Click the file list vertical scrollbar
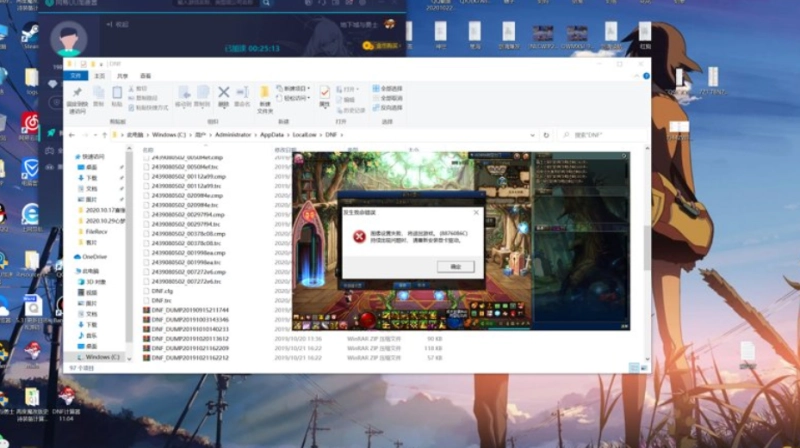Screen dimensions: 800x448 tap(647, 247)
